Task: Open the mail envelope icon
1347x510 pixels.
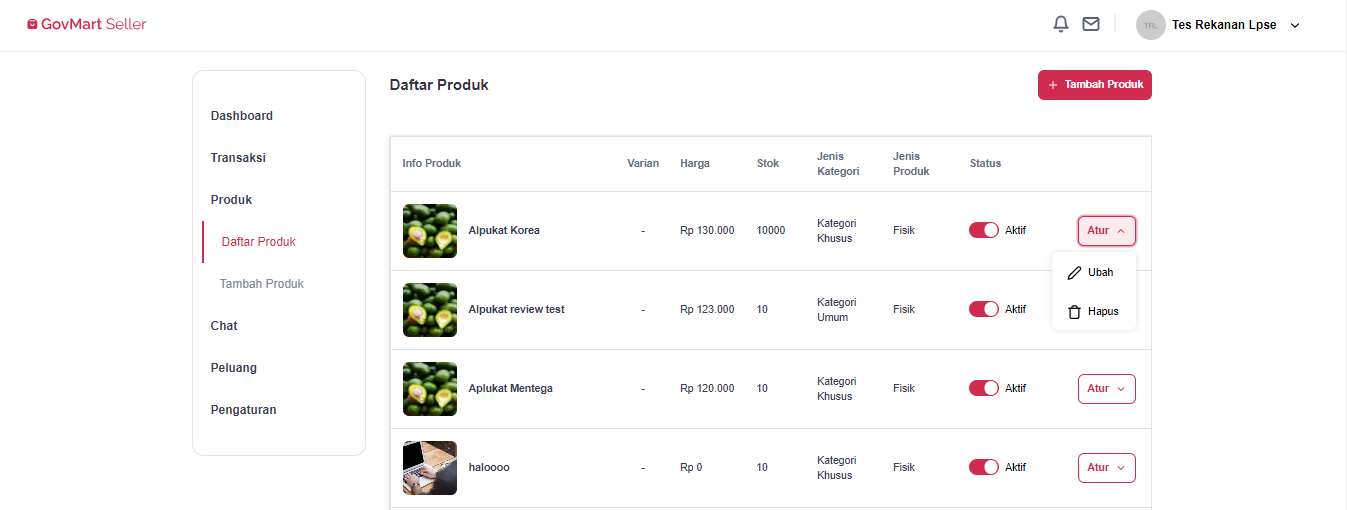Action: click(1091, 24)
